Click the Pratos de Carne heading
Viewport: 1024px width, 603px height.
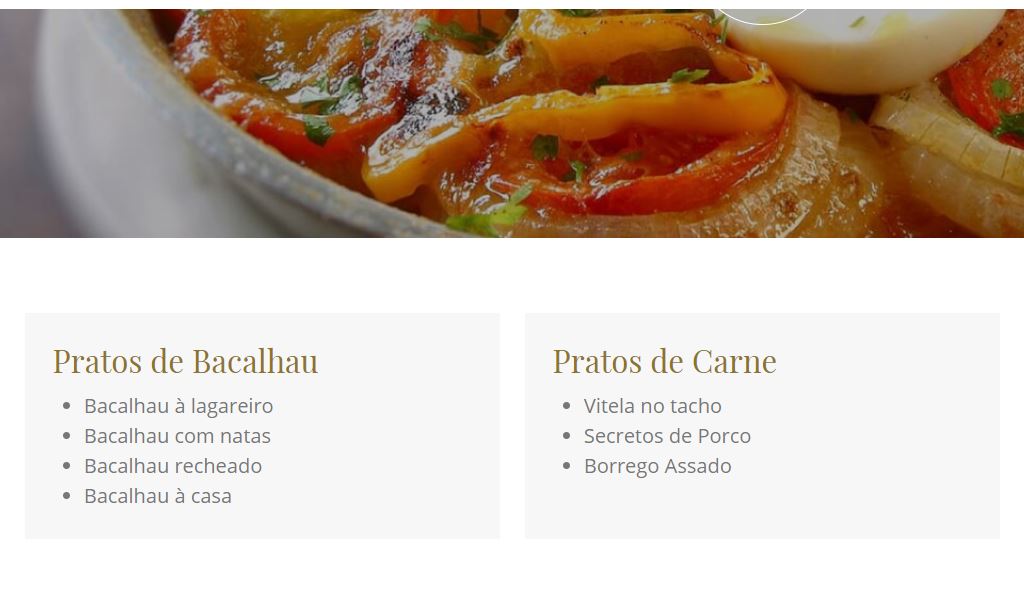[665, 361]
